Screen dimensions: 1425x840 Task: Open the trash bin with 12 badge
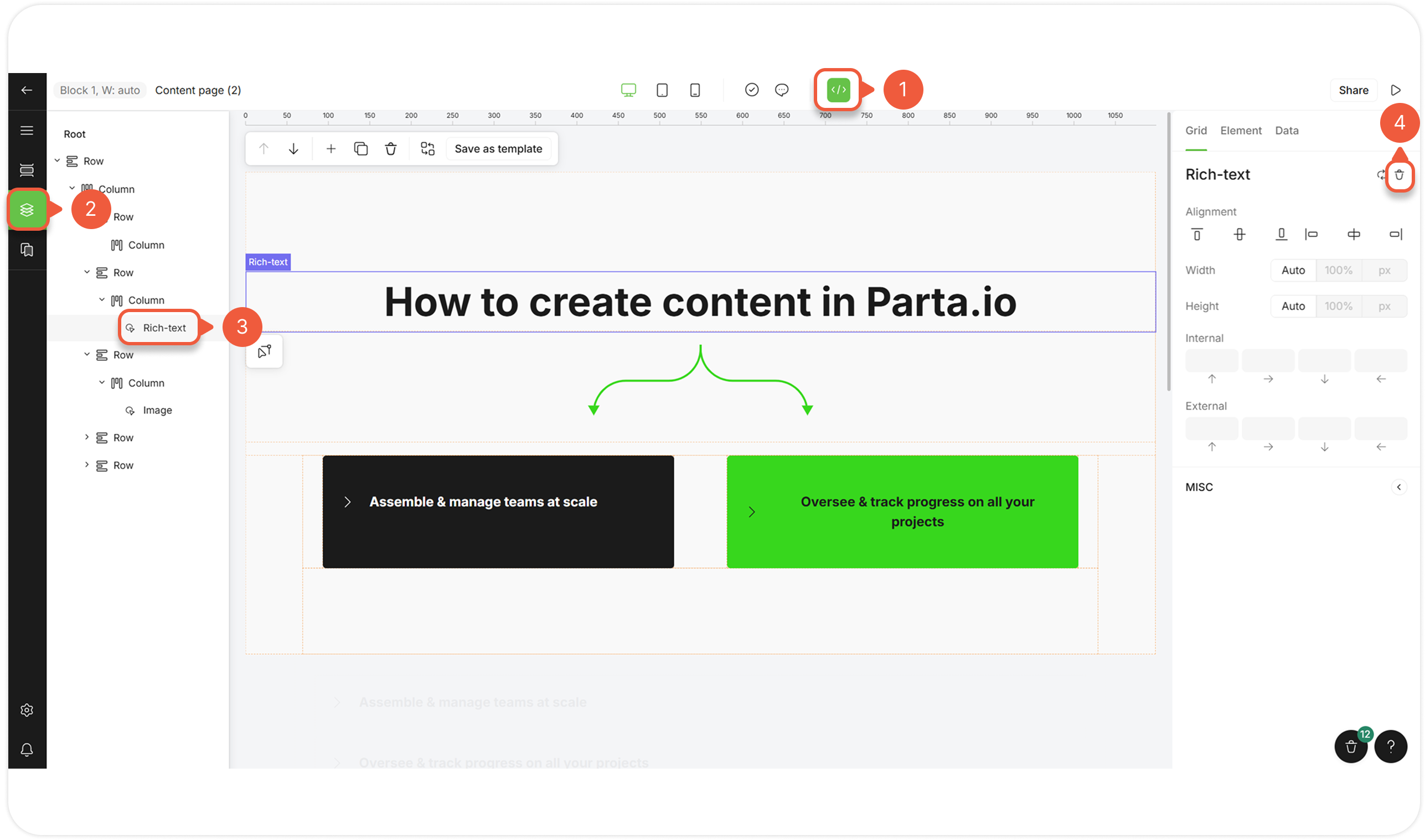[x=1351, y=746]
